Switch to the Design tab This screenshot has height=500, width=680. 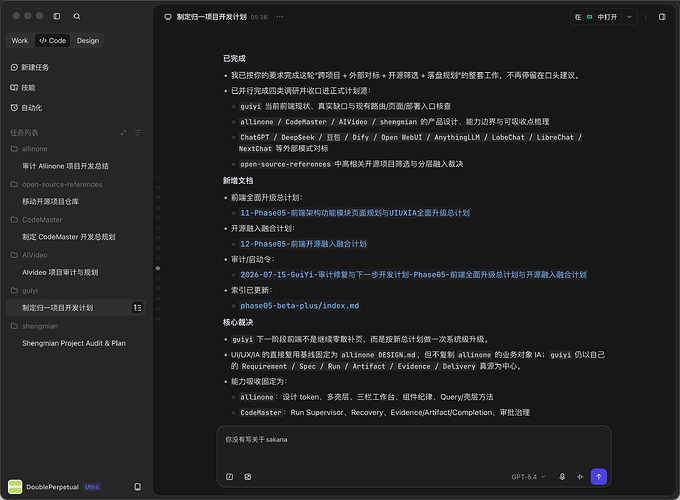pyautogui.click(x=88, y=40)
